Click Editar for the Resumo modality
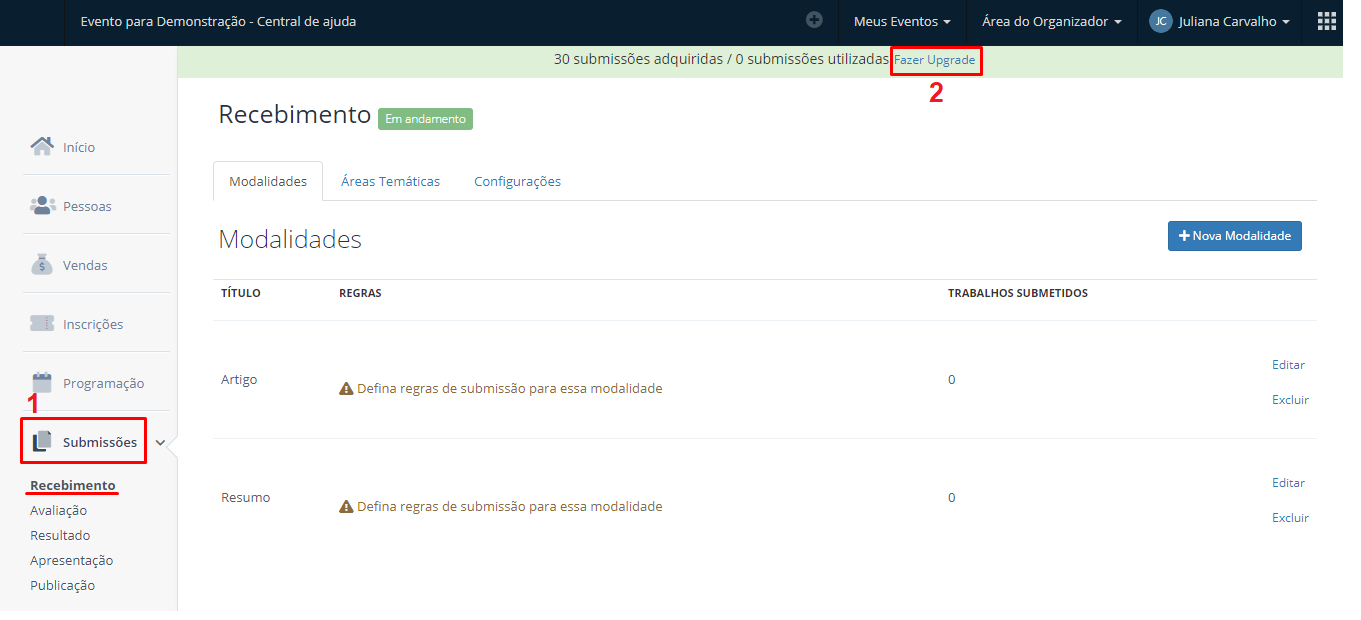 pyautogui.click(x=1288, y=483)
